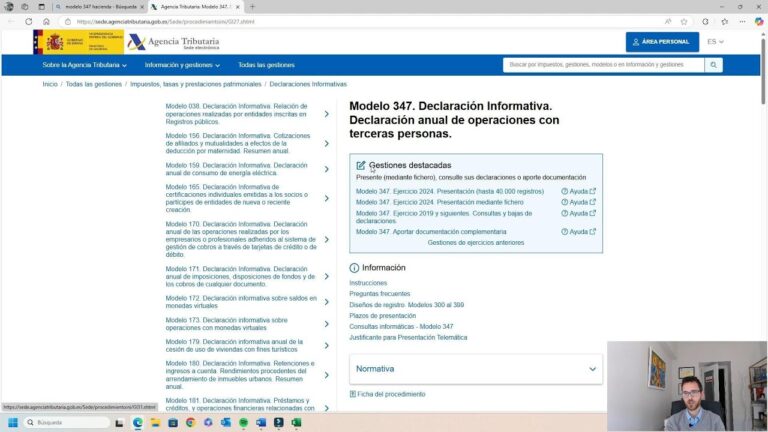Expand 'Información y gestiones' menu
This screenshot has width=768, height=432.
coord(182,65)
